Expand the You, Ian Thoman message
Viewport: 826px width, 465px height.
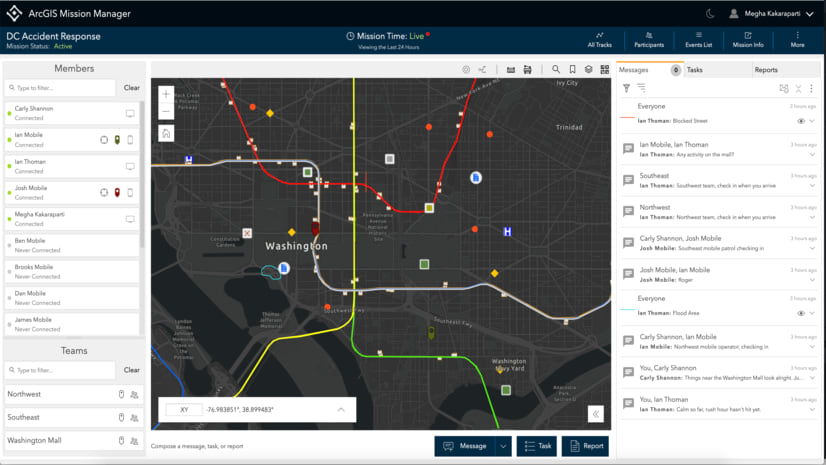point(812,409)
